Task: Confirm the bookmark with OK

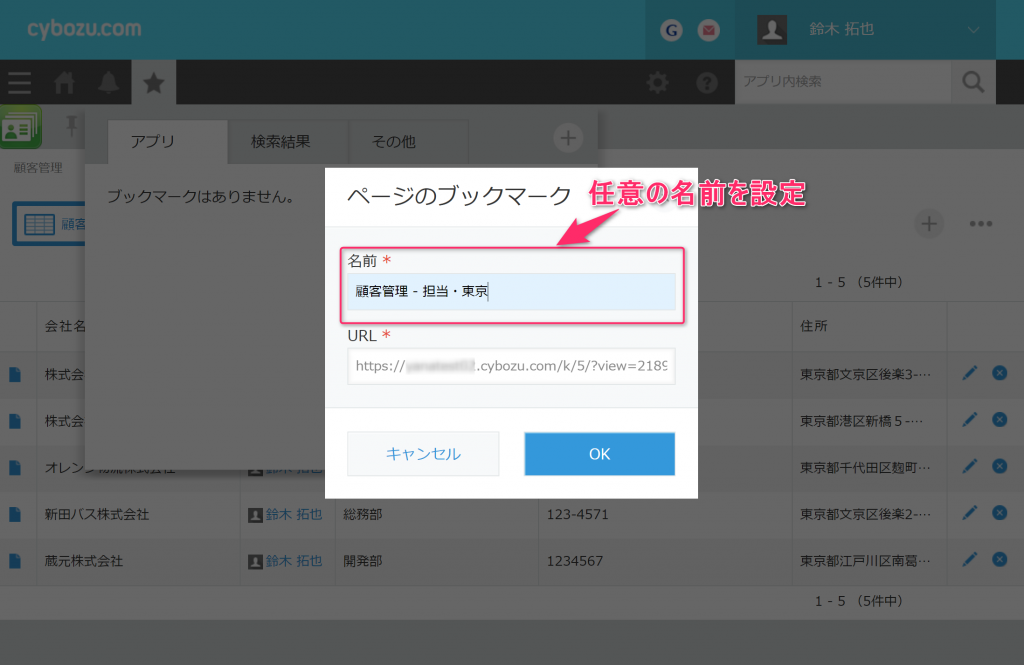Action: (x=600, y=454)
